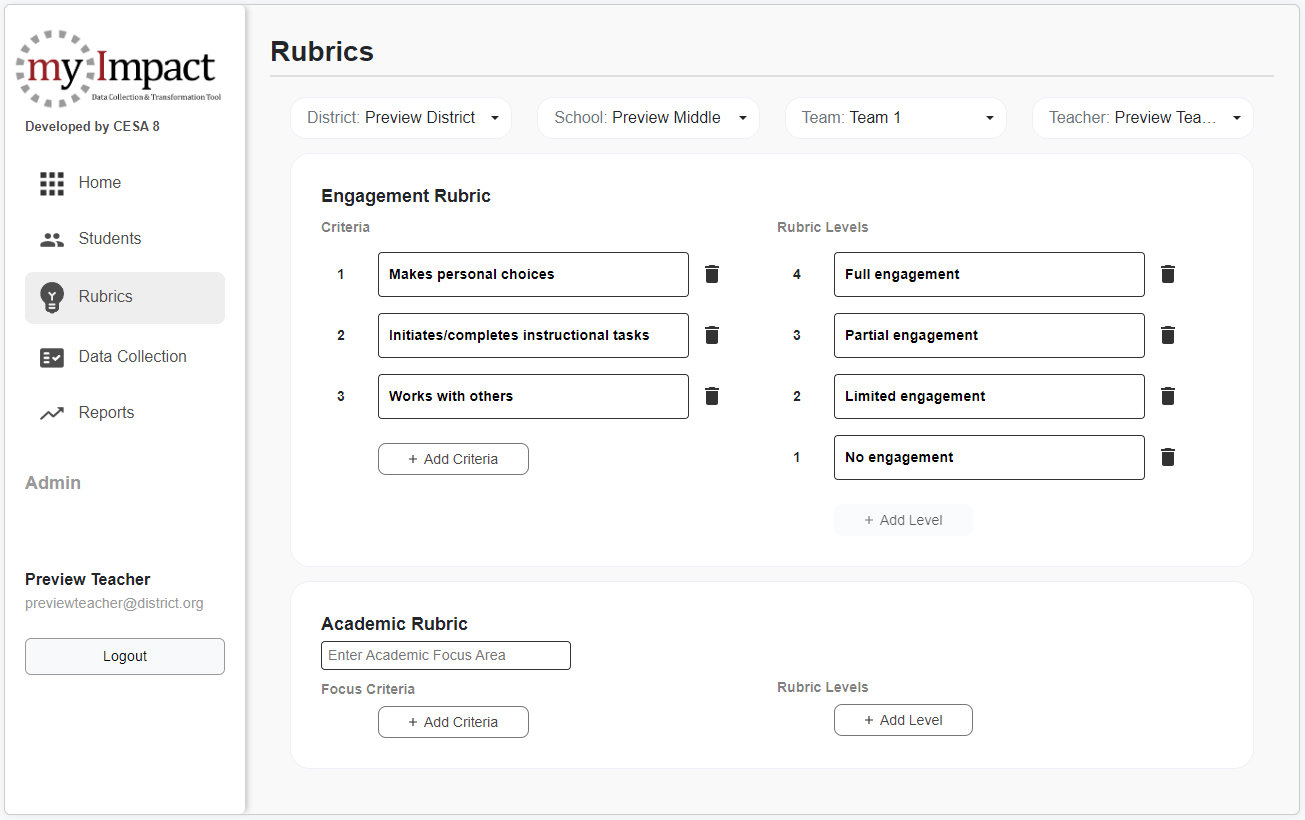1305x820 pixels.
Task: Click the myImpact logo
Action: (118, 68)
